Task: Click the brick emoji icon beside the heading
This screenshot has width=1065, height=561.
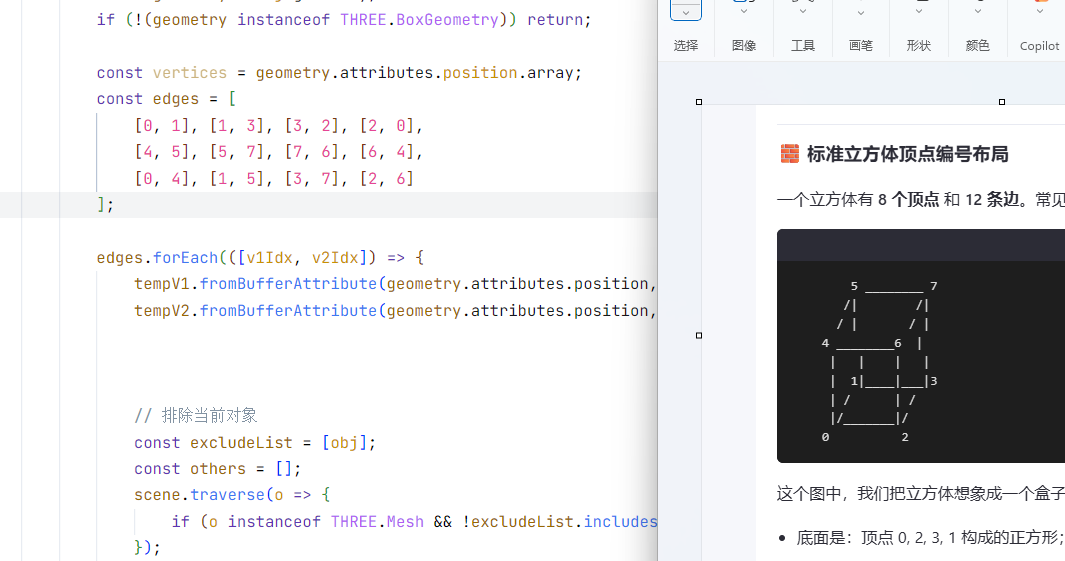Action: (x=789, y=154)
